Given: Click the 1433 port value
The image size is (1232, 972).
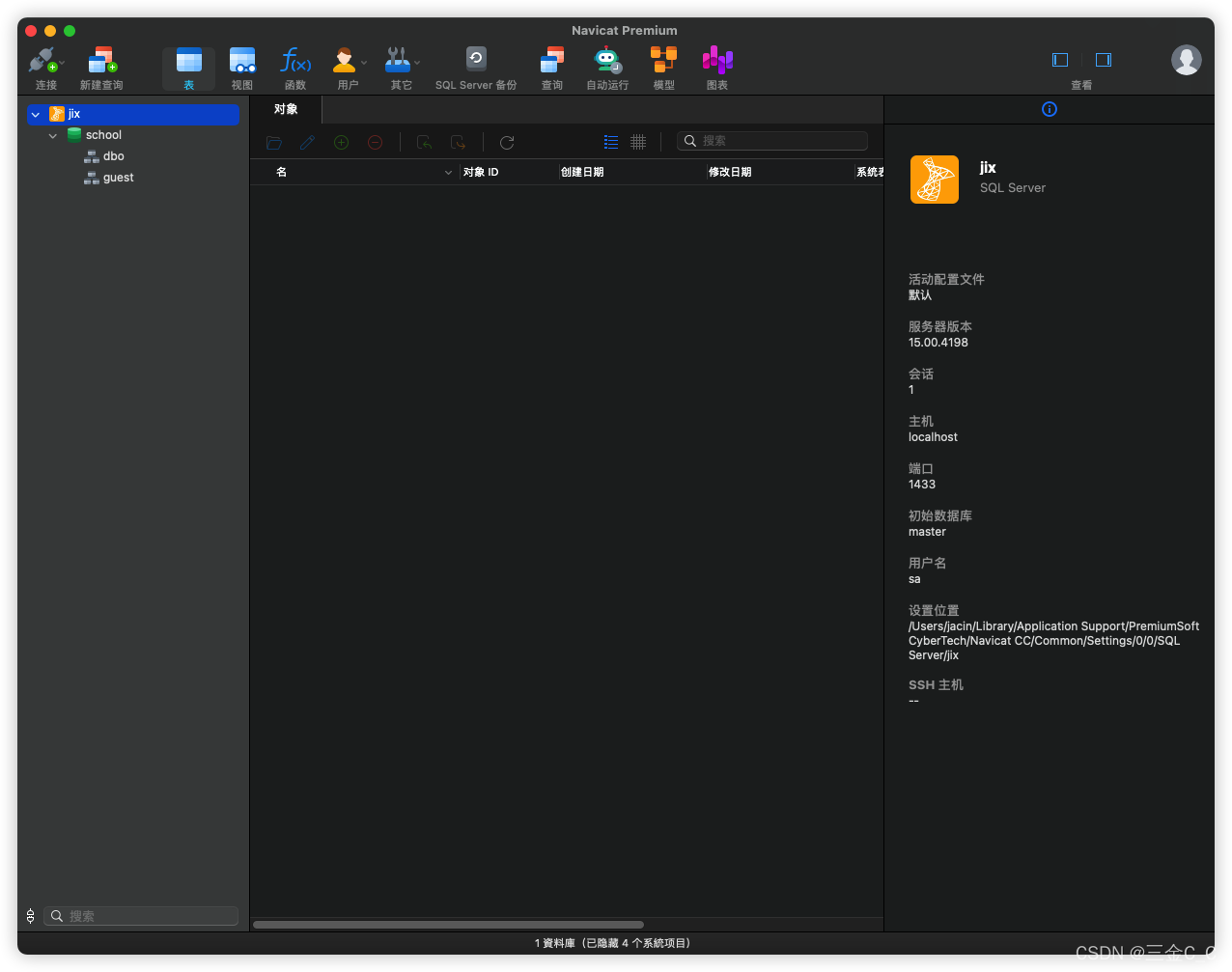Looking at the screenshot, I should [x=922, y=485].
